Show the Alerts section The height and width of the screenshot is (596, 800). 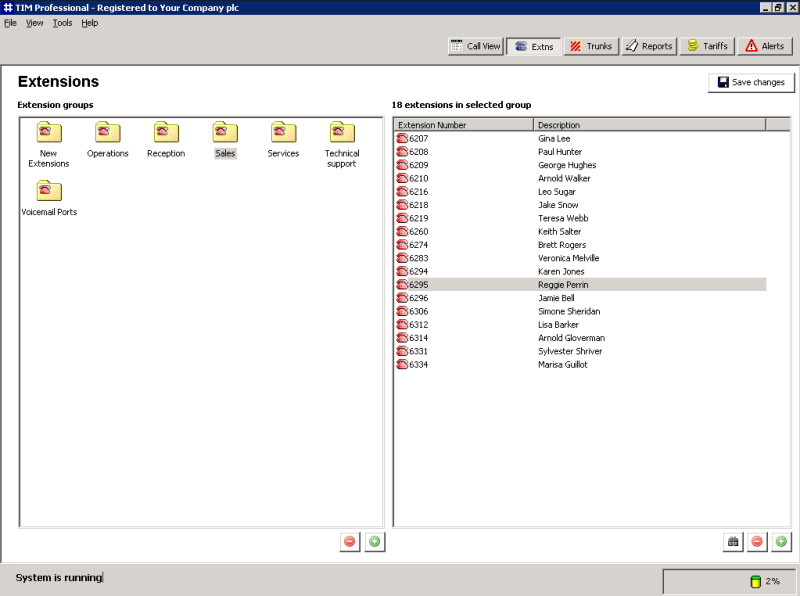(765, 46)
